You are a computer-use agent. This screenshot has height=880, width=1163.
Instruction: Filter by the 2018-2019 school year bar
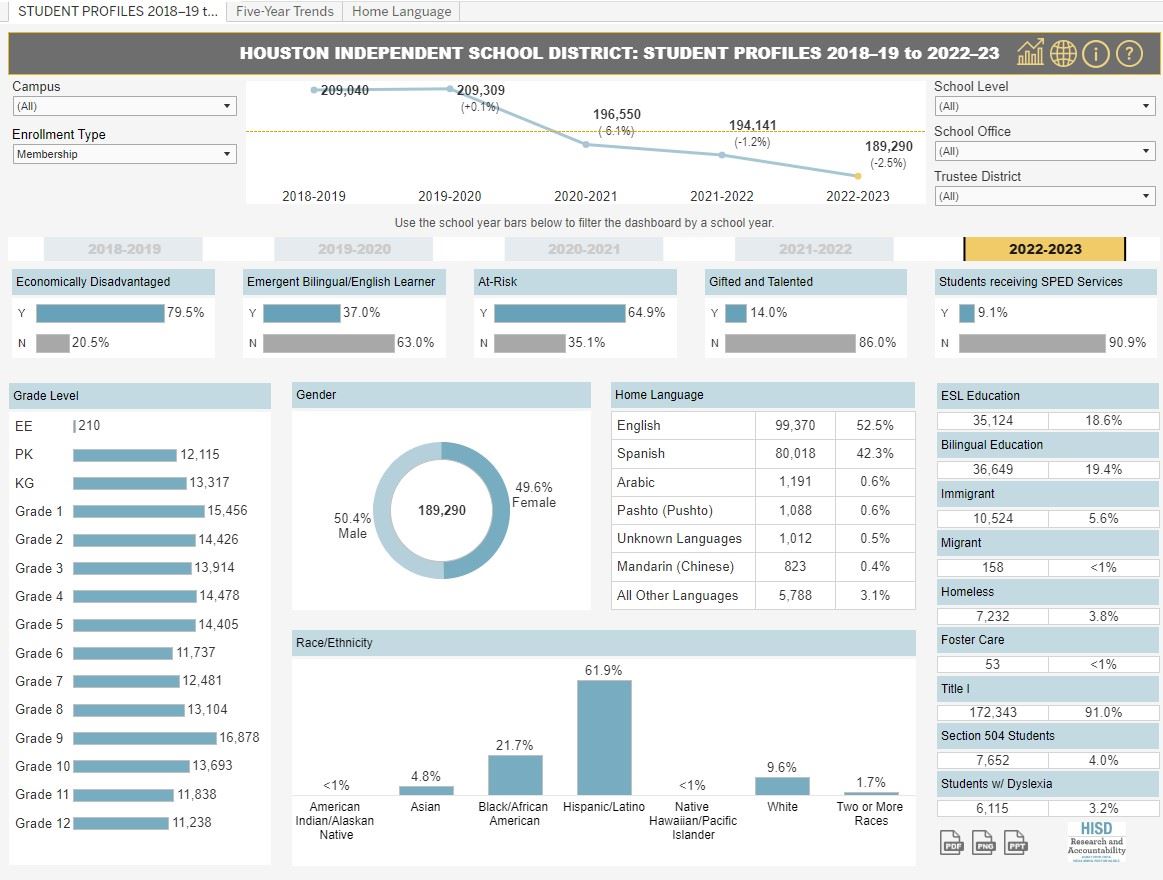point(123,249)
